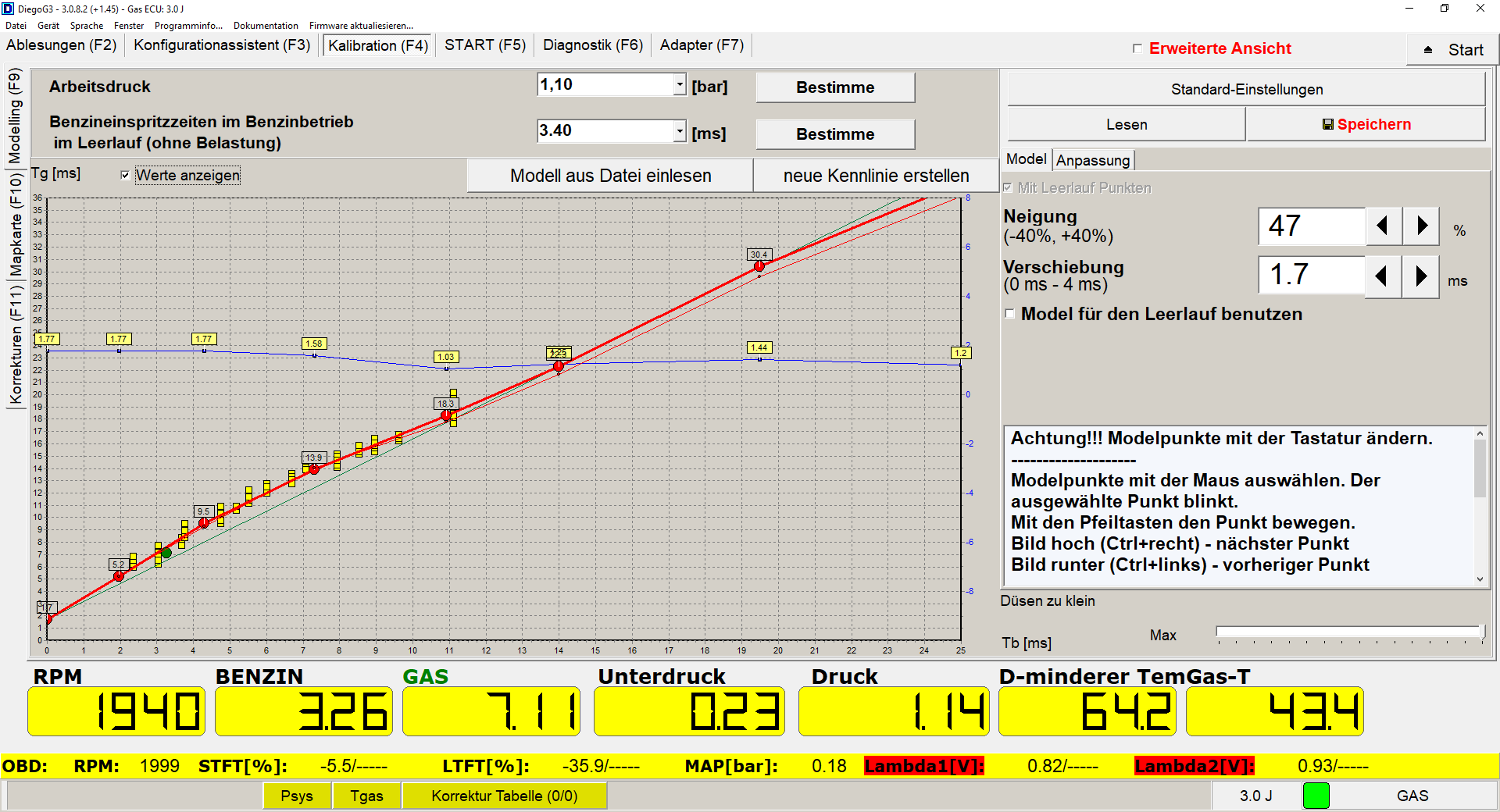This screenshot has height=812, width=1500.
Task: Toggle Mit Leerlauf Punkten checkbox
Action: [1008, 187]
